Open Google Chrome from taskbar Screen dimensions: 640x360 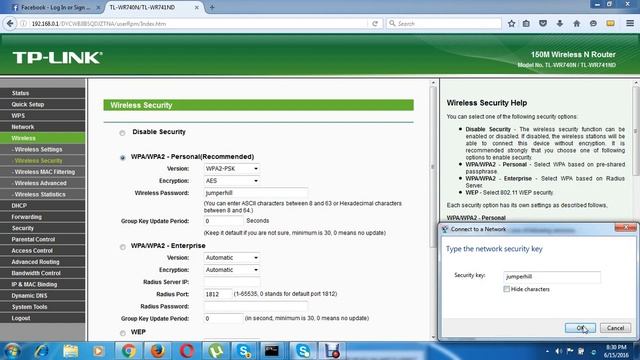(x=129, y=351)
